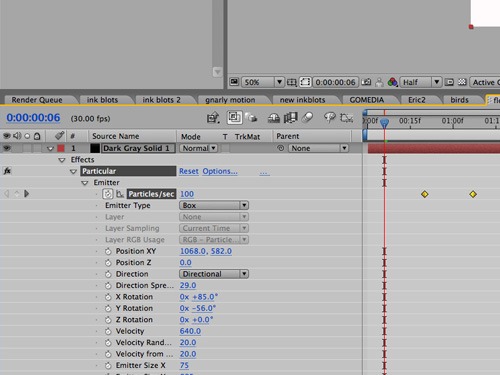Hide Dark Gray Solid 1 layer with eye toggle
500x375 pixels.
pyautogui.click(x=6, y=148)
